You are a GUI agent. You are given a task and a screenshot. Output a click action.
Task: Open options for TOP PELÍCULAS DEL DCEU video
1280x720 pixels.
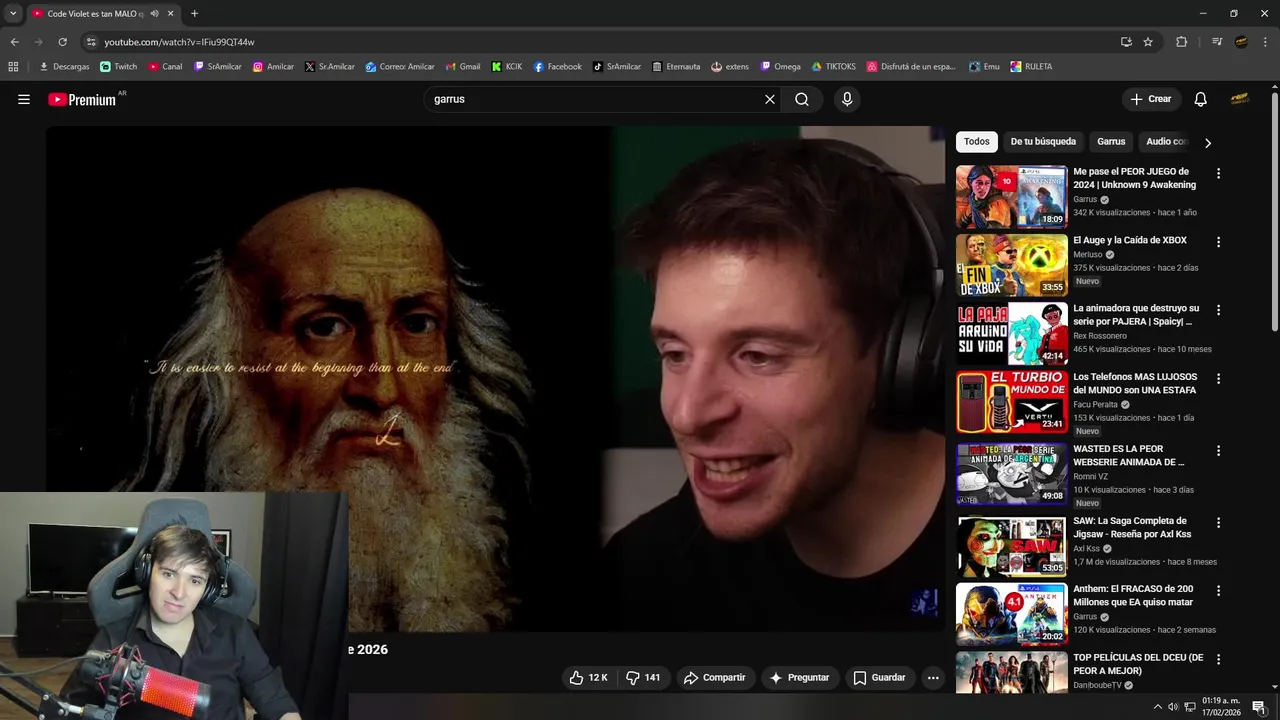coord(1218,660)
